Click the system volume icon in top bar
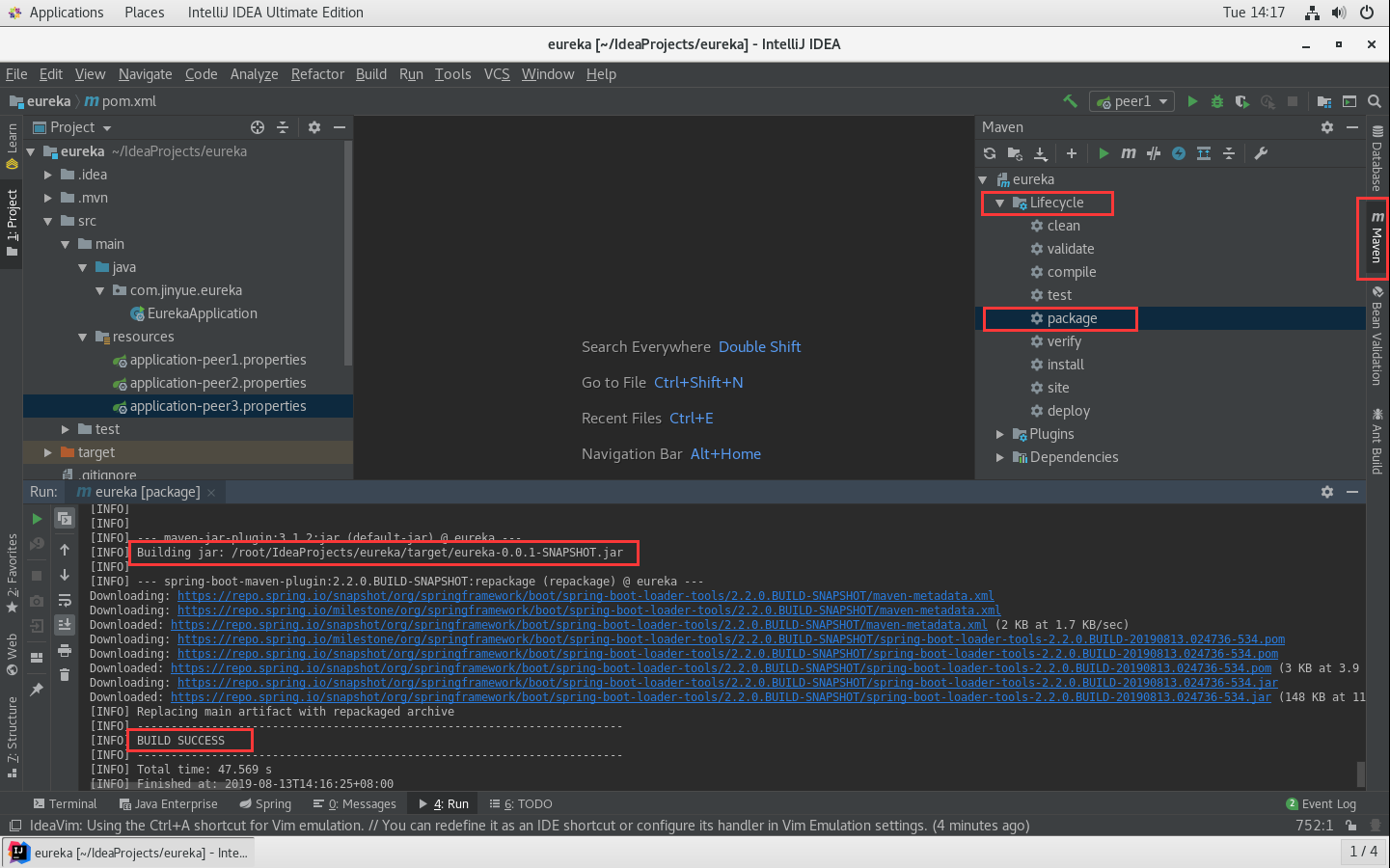1390x868 pixels. click(x=1339, y=13)
